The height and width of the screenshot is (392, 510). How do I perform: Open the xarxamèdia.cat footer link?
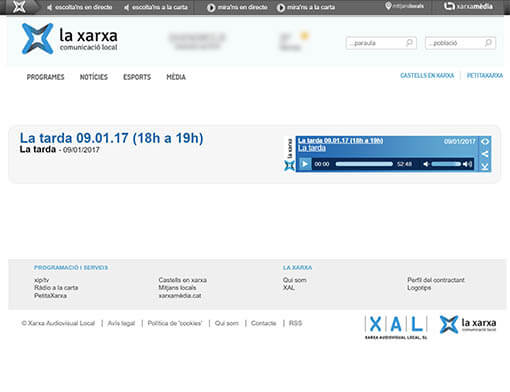pos(180,296)
